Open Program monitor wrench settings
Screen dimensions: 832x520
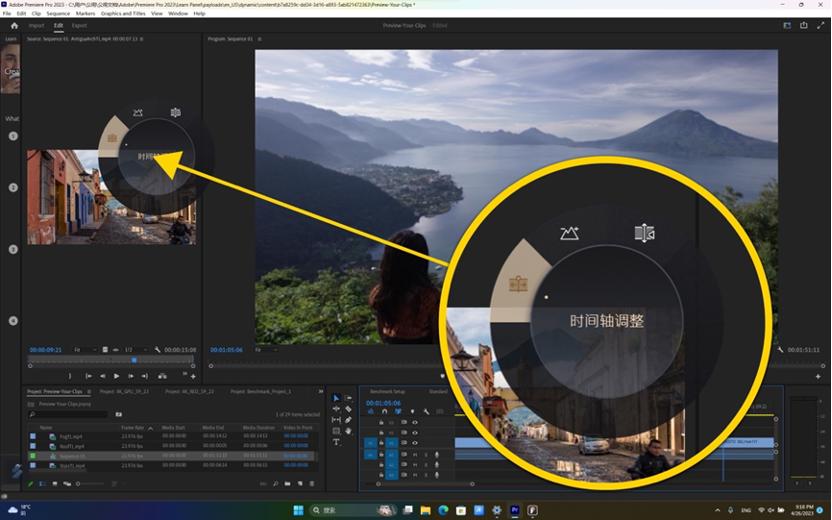pos(781,350)
